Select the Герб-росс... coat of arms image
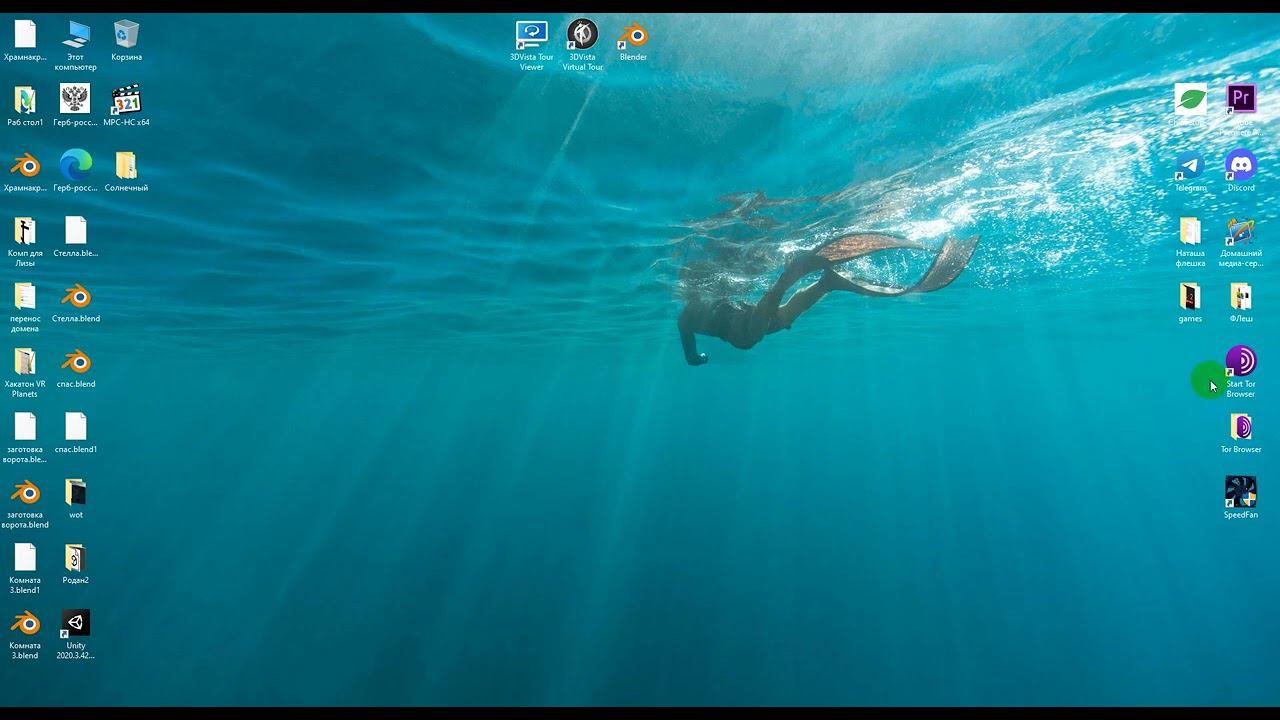Screen dimensions: 1280x720 point(76,100)
